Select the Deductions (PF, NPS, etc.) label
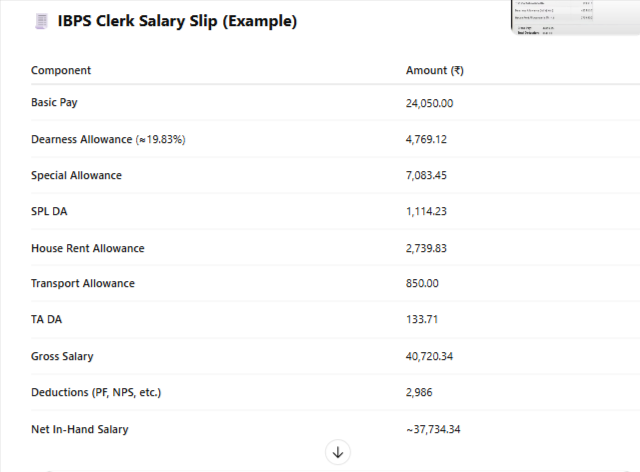This screenshot has width=640, height=472. click(x=96, y=392)
